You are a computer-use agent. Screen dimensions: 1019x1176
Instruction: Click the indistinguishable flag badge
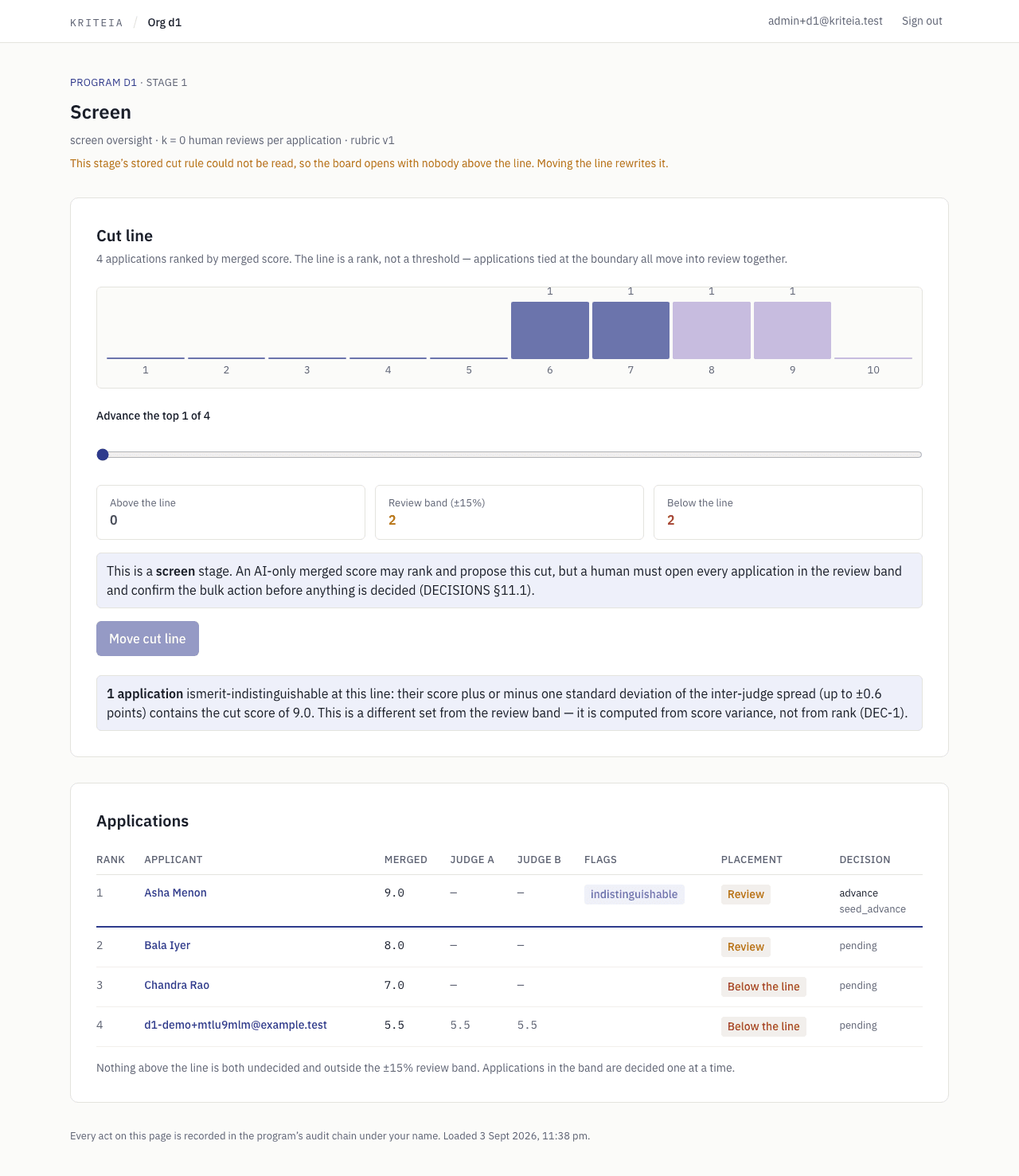634,894
